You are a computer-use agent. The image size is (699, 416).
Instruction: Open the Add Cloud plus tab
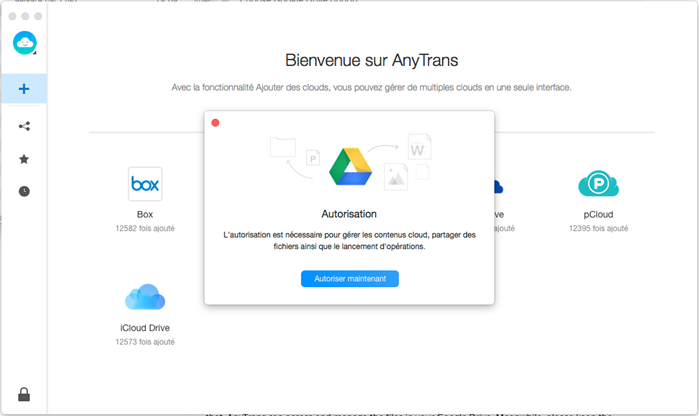(24, 89)
